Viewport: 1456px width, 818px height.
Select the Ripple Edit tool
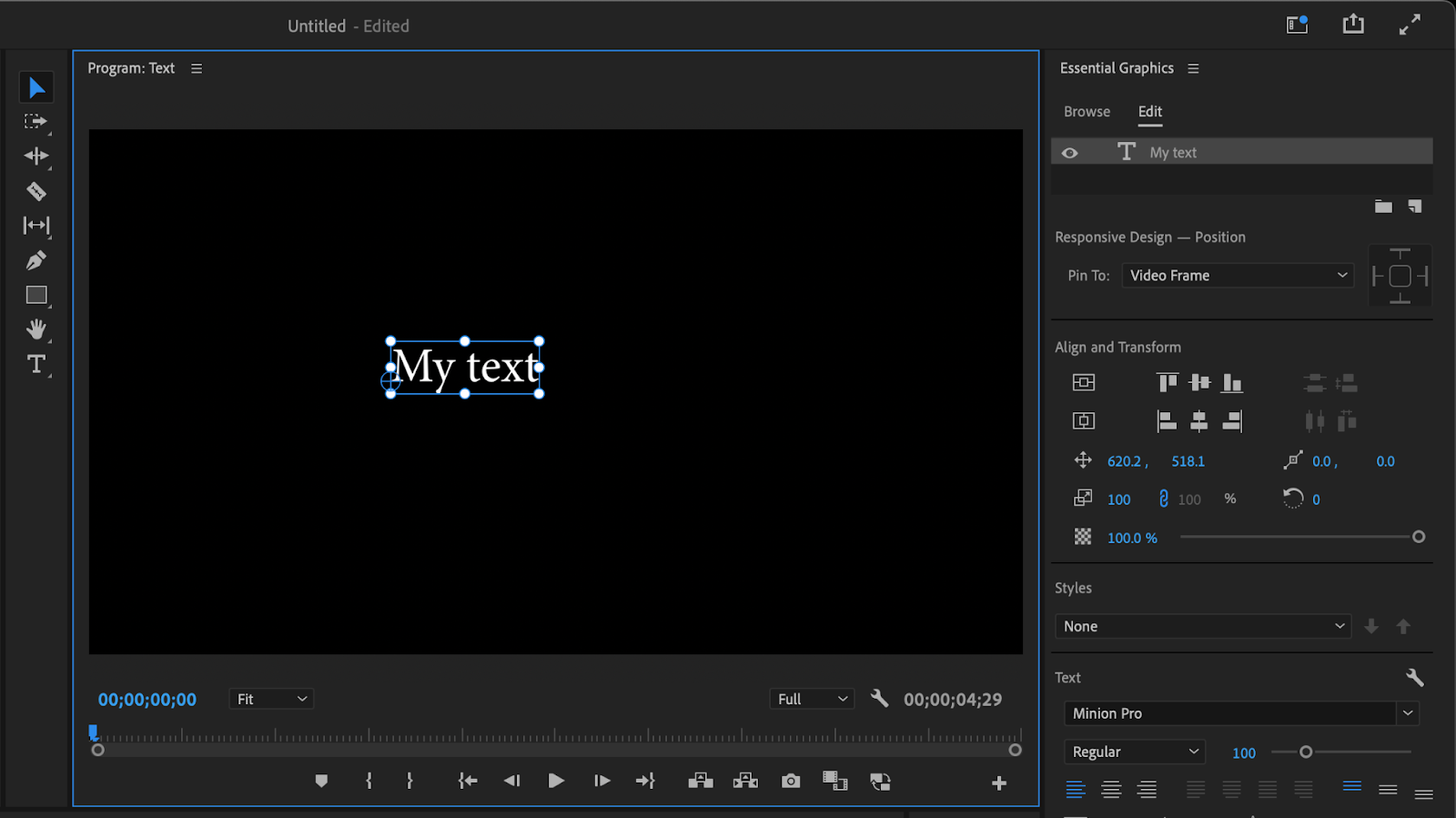pos(36,156)
